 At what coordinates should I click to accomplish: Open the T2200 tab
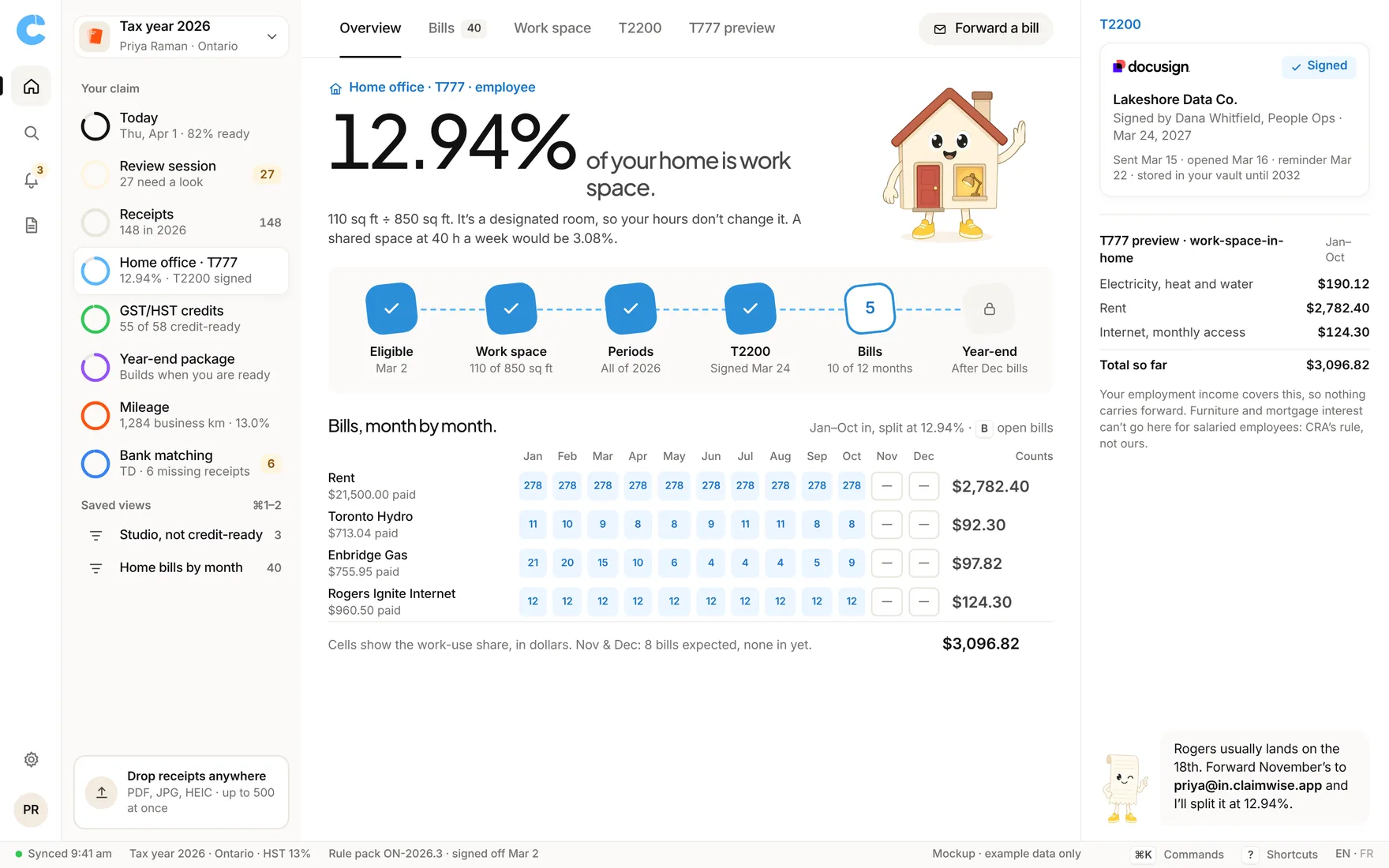[x=640, y=28]
